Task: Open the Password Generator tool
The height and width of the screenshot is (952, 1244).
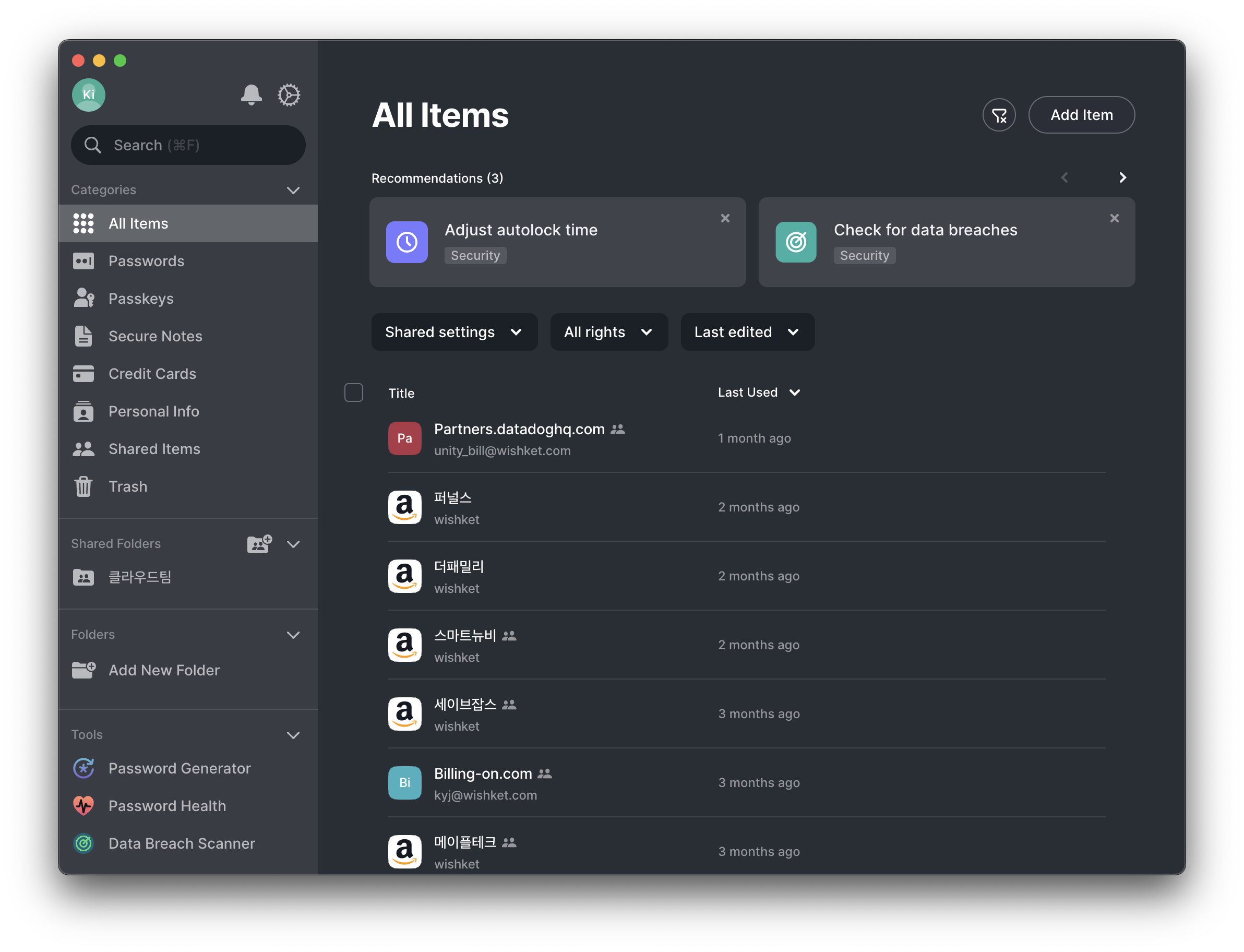Action: pyautogui.click(x=179, y=768)
